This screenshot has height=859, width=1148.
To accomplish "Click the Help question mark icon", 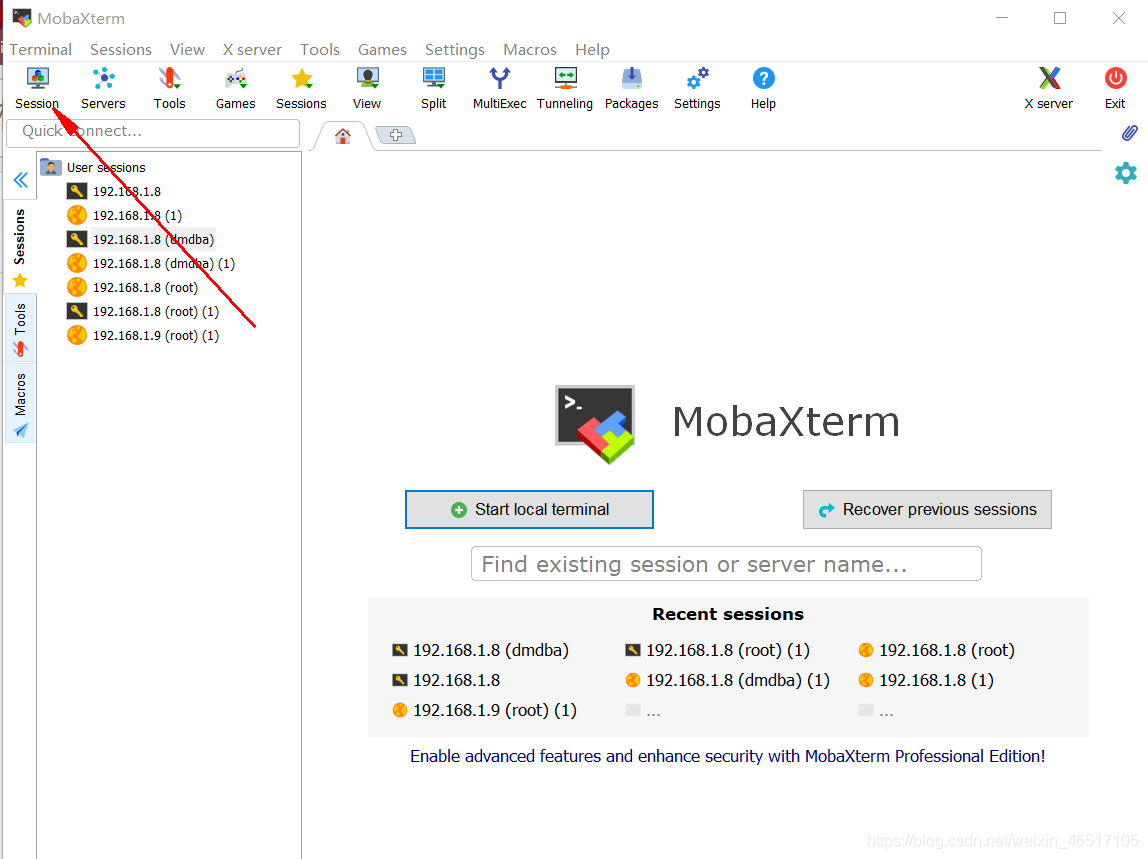I will pyautogui.click(x=763, y=78).
